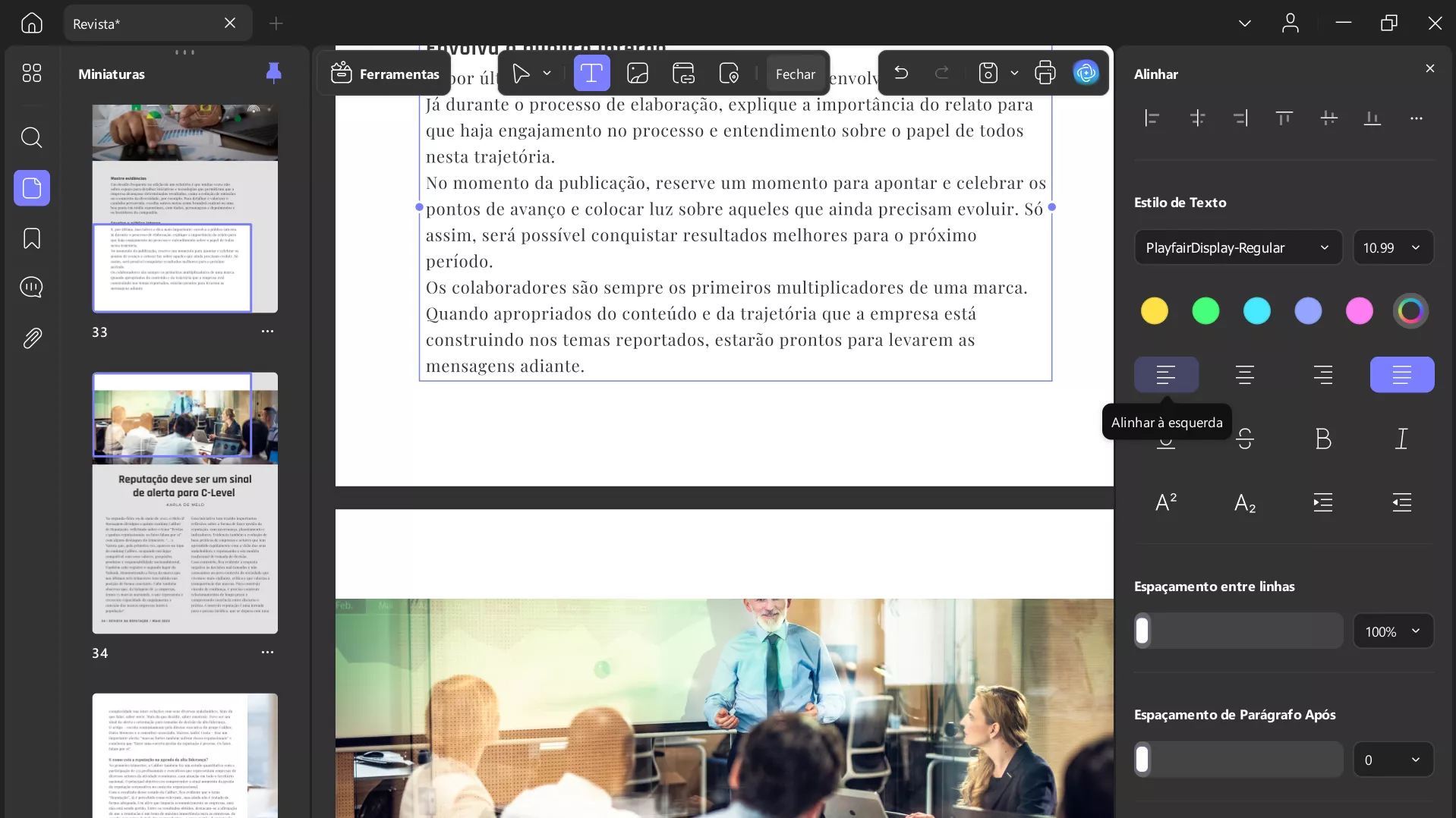Pick the yellow color swatch
Screen dimensions: 1456x818
[x=1154, y=310]
